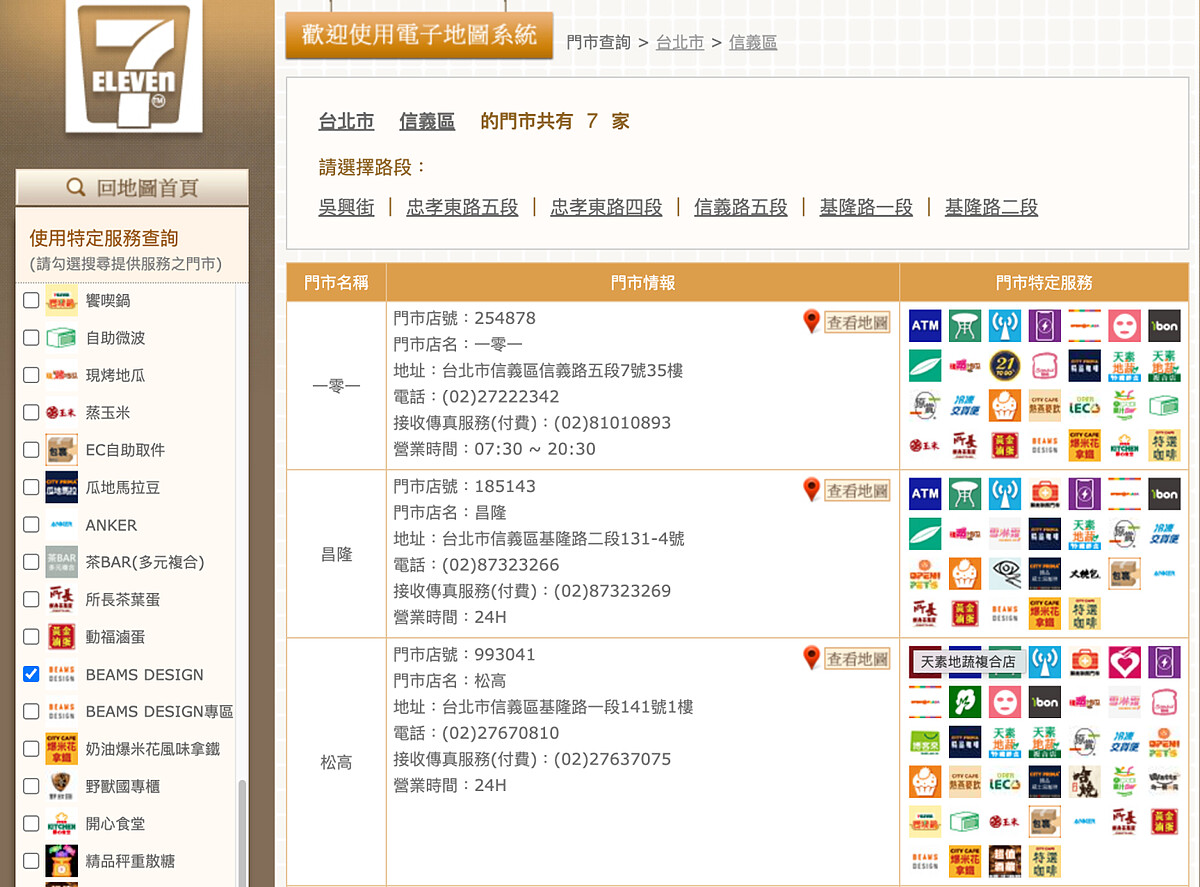
Task: Click the green leaf icon in the 昌隆 row
Action: 925,534
